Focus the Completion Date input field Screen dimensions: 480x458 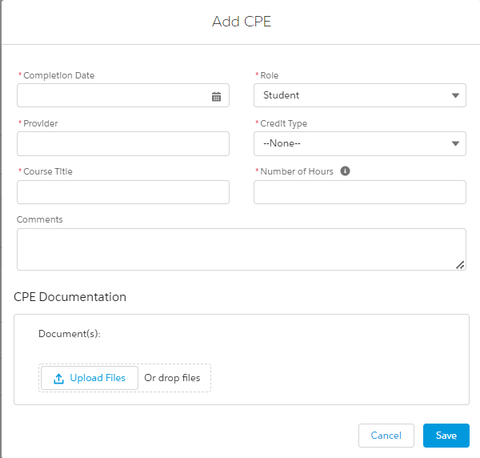coord(123,95)
